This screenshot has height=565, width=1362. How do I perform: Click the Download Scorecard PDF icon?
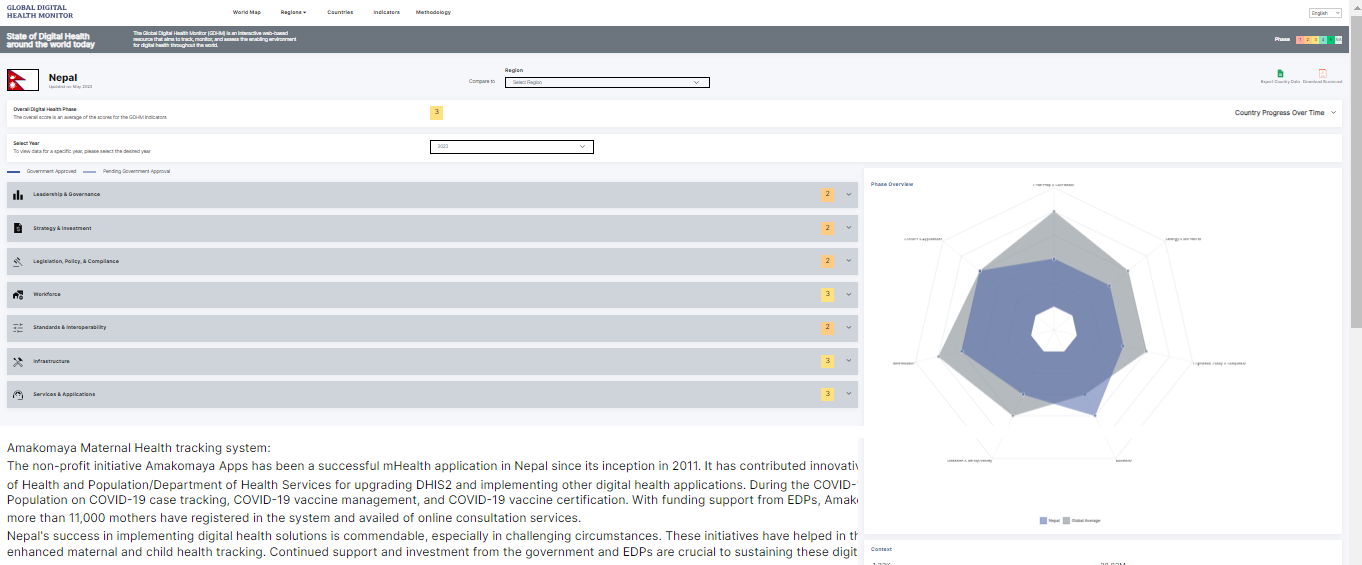coord(1322,73)
